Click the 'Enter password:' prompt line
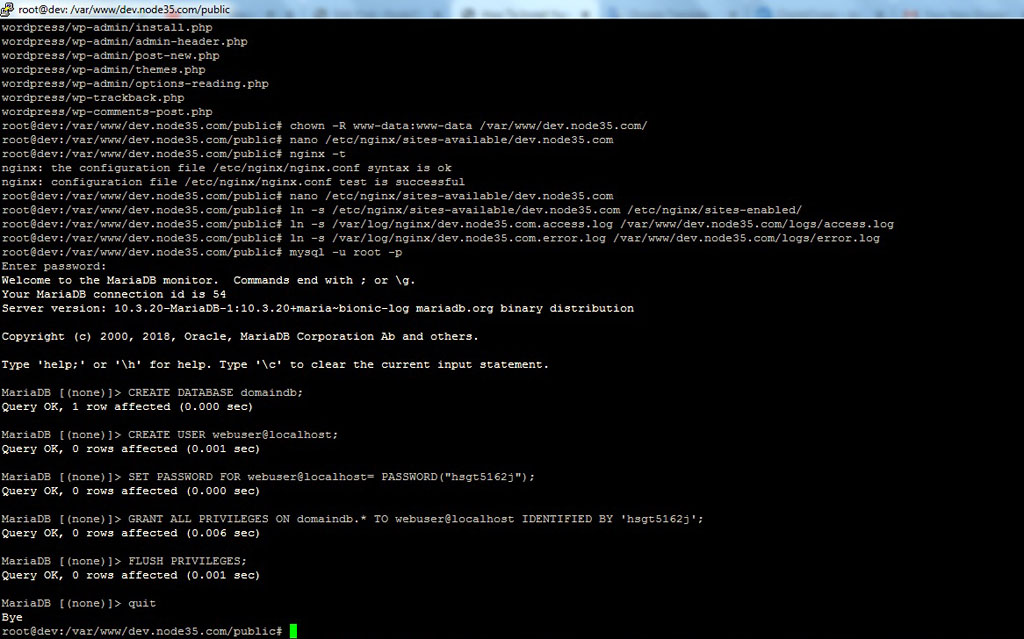 click(54, 267)
